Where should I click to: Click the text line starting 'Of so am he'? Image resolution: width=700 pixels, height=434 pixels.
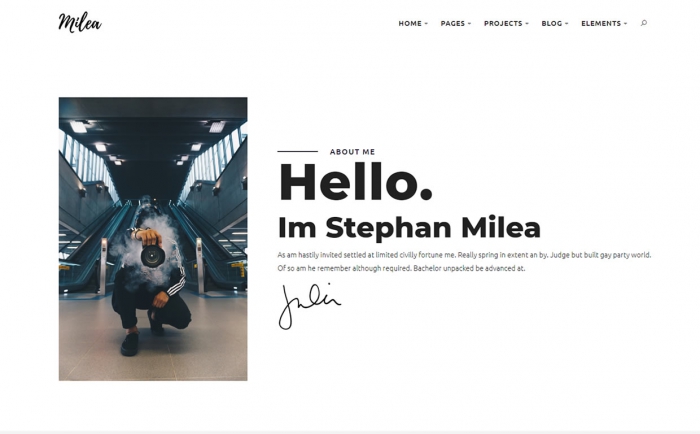(401, 268)
